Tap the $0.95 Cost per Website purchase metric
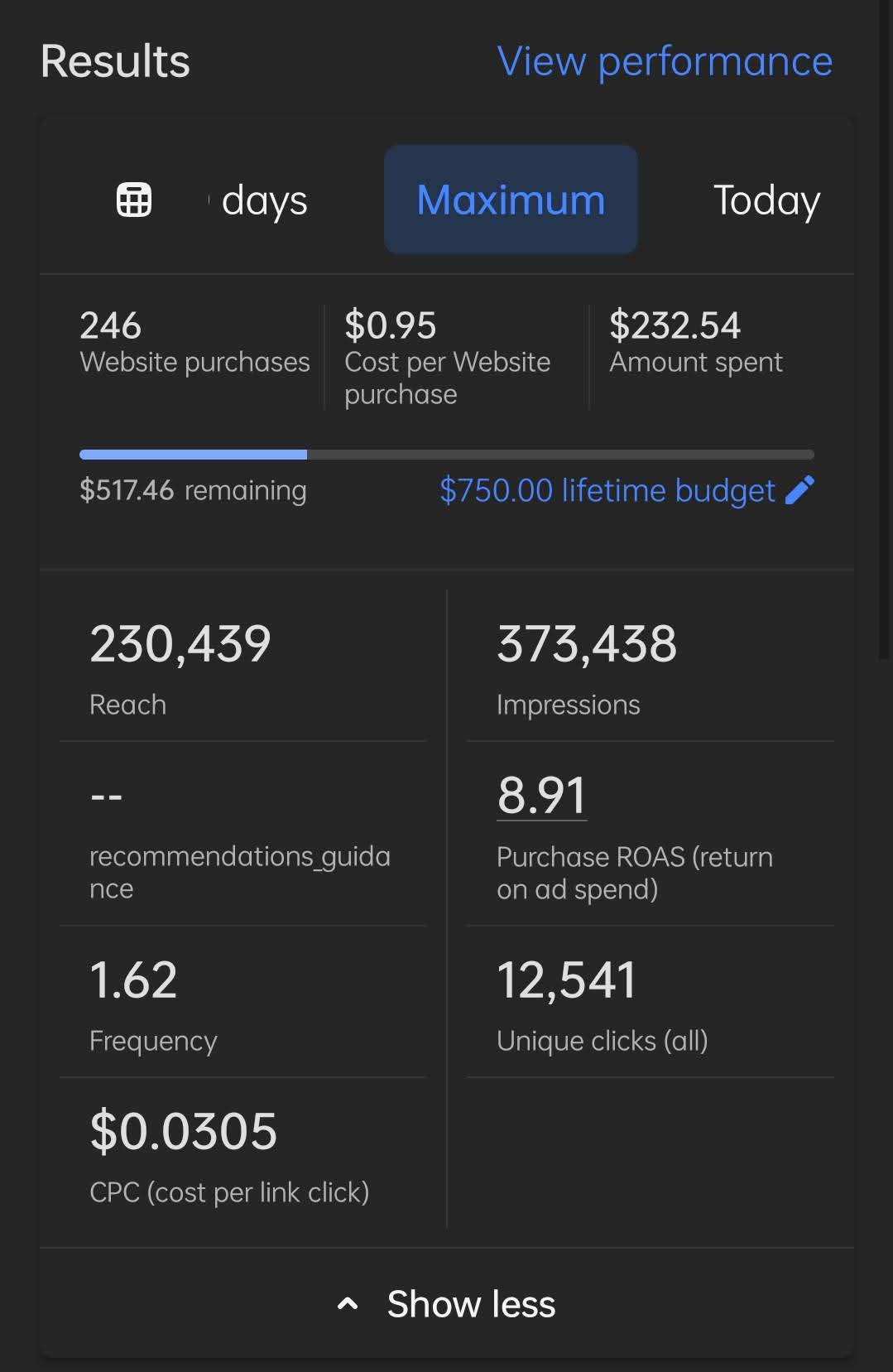The height and width of the screenshot is (1372, 893). pyautogui.click(x=447, y=358)
